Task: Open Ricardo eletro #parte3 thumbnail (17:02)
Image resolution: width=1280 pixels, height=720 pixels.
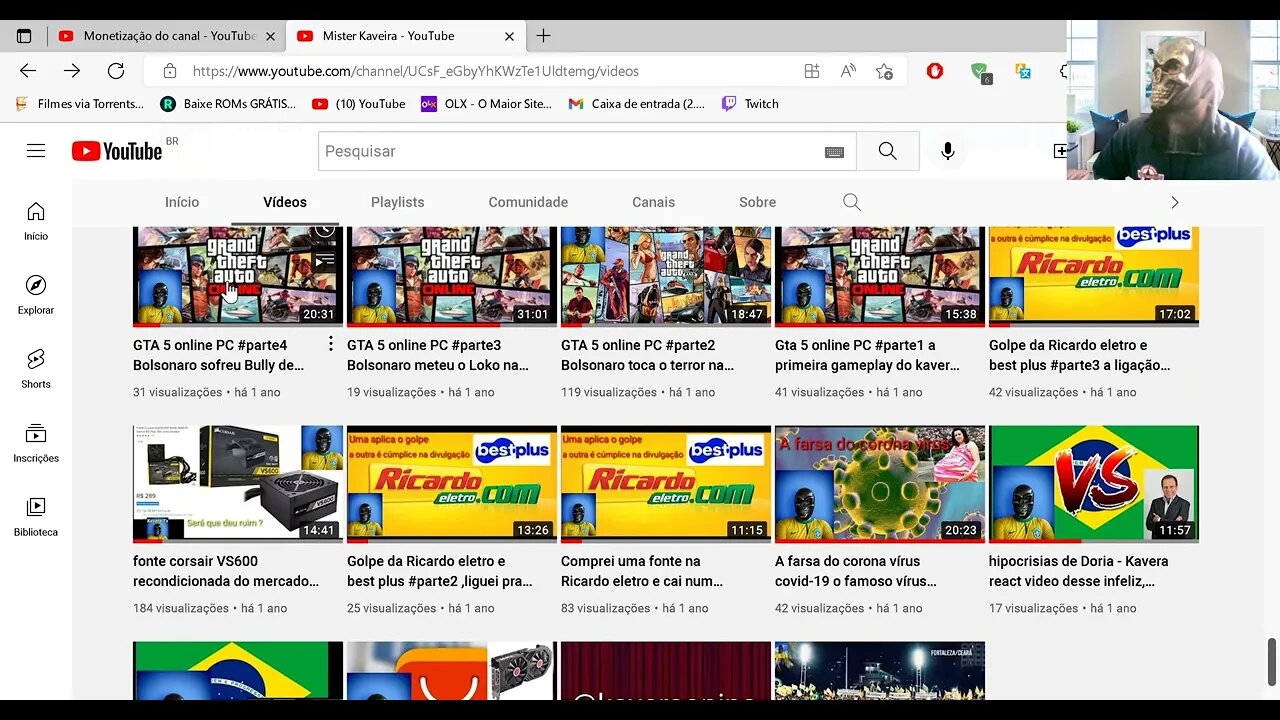Action: (1094, 277)
